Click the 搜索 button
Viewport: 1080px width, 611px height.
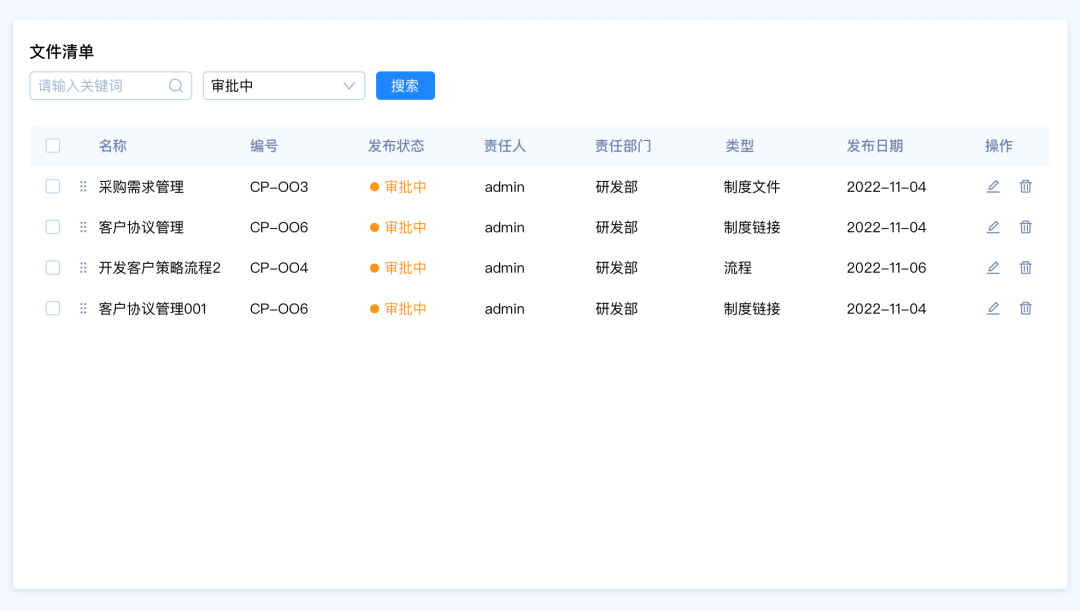(405, 86)
